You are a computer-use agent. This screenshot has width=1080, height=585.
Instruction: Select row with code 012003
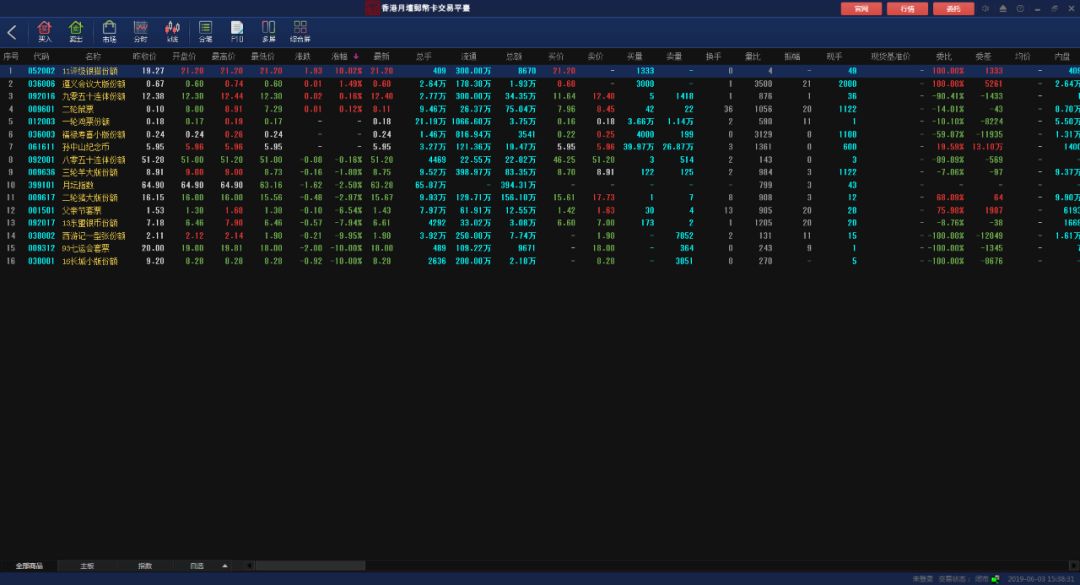540,121
